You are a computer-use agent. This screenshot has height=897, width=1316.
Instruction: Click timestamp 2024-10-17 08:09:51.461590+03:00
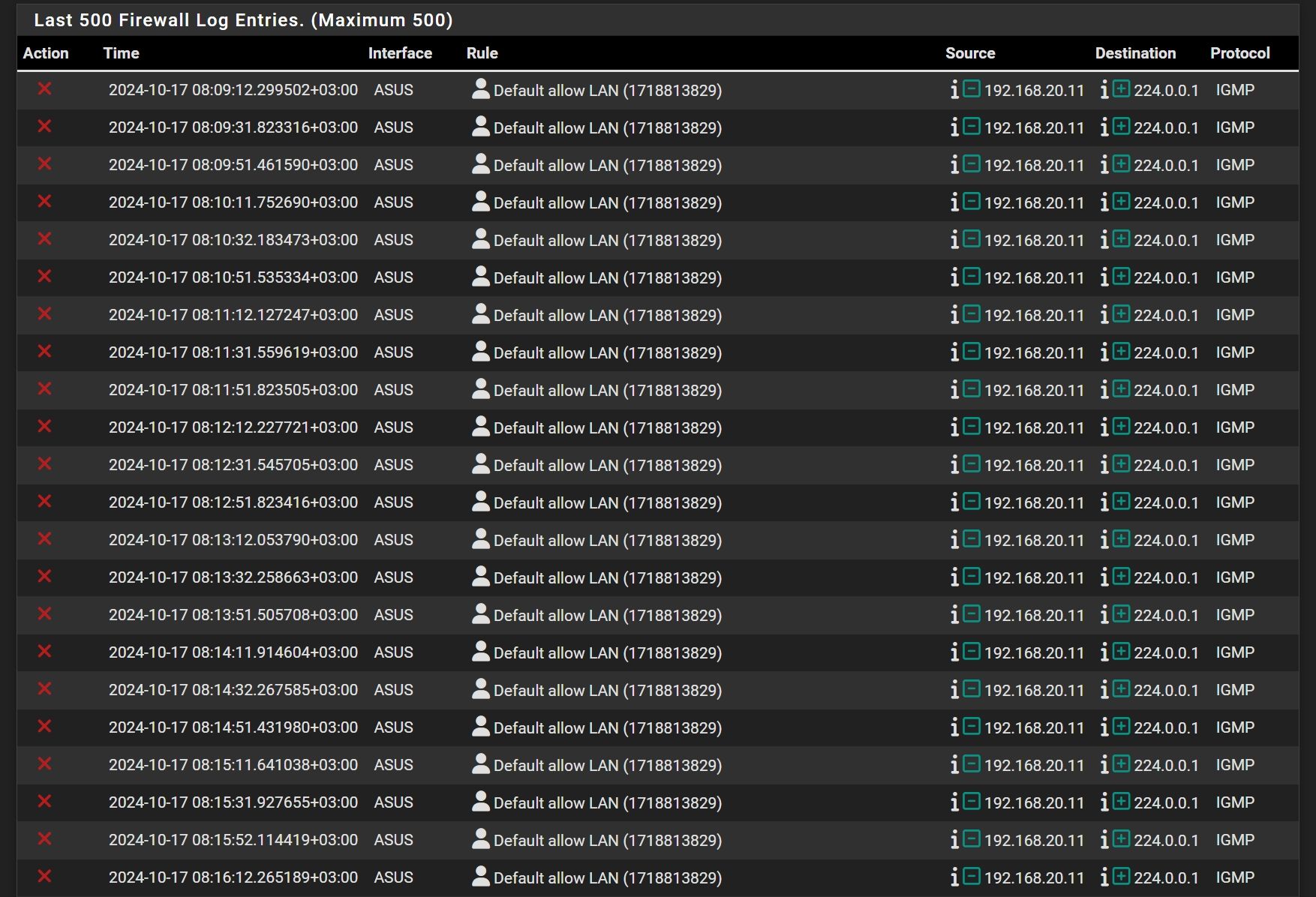(233, 165)
